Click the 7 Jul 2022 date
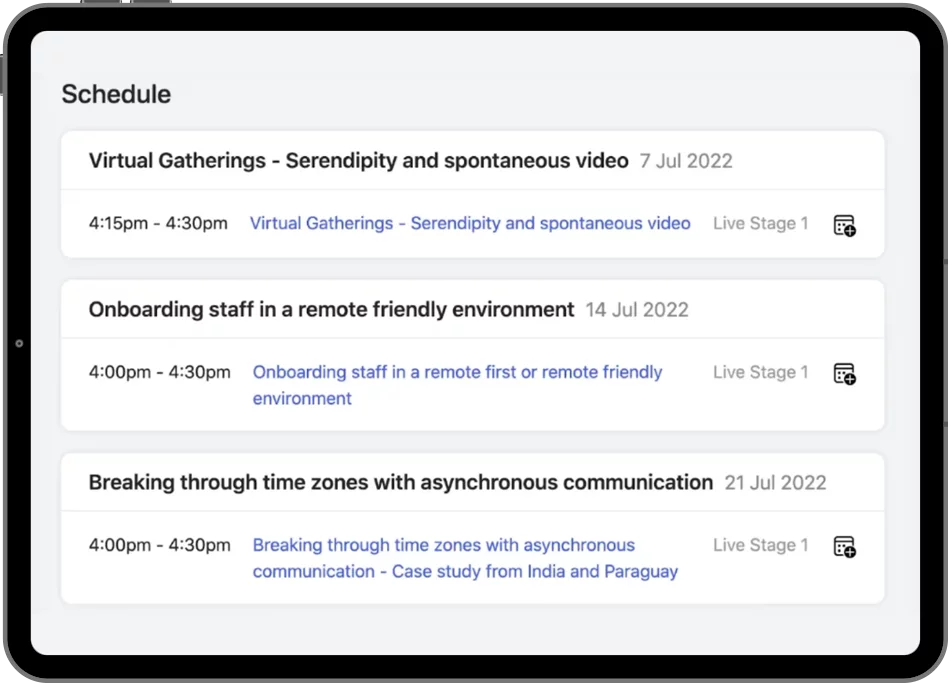 click(x=686, y=161)
